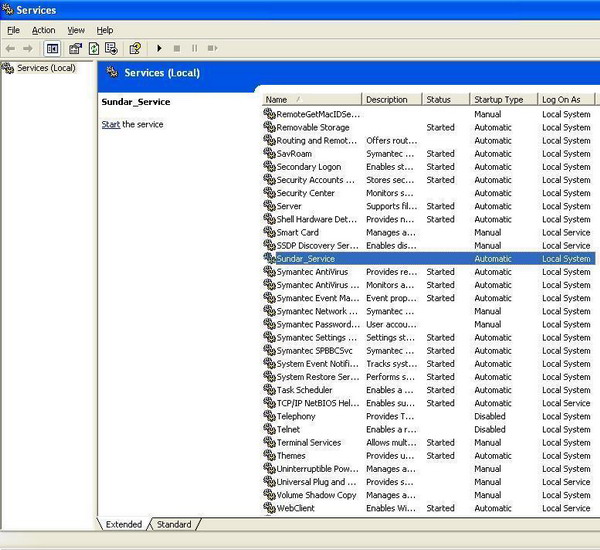
Task: Click the Help toolbar icon
Action: click(x=135, y=49)
